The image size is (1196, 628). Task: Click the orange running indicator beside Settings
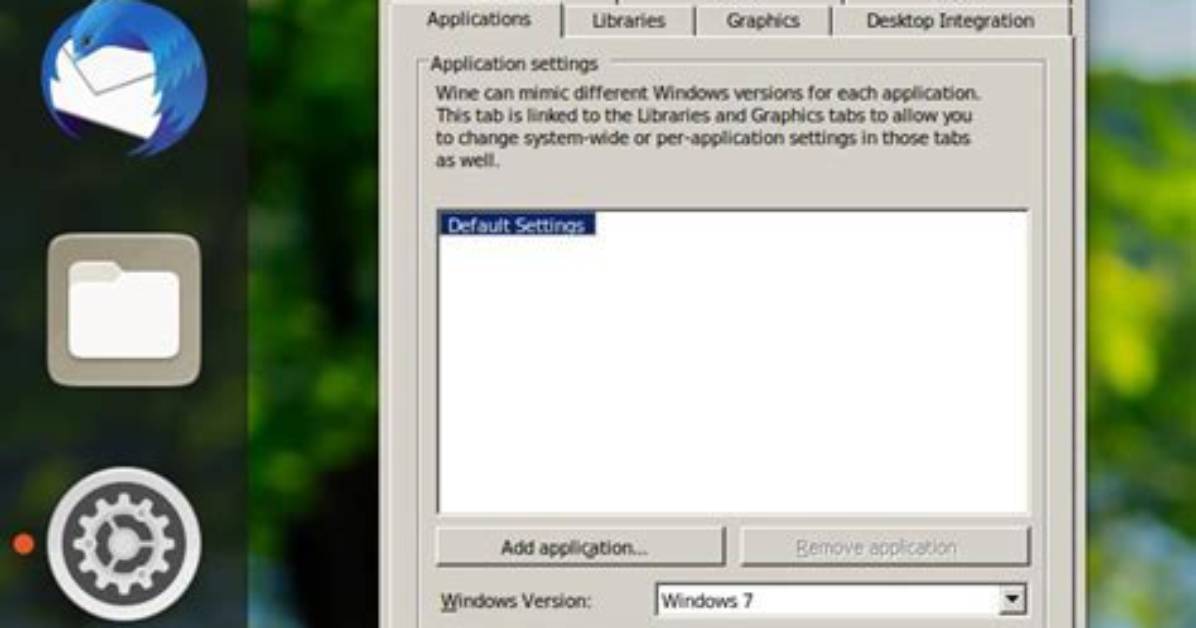24,544
